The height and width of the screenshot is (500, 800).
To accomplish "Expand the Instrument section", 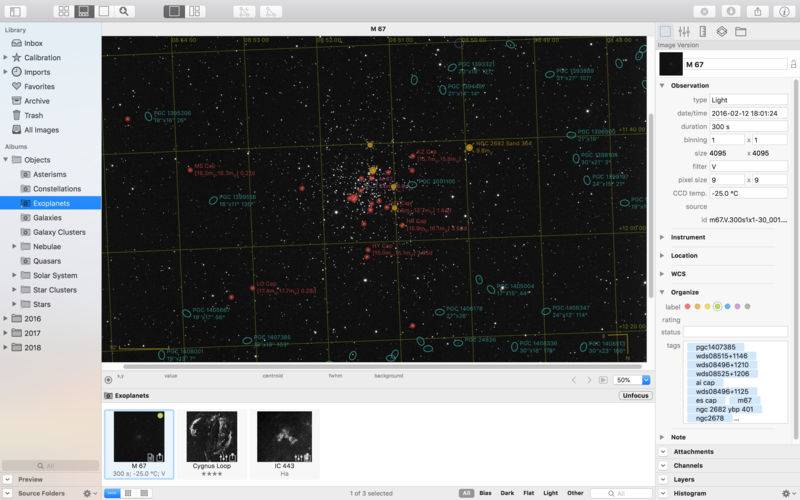I will pos(662,237).
